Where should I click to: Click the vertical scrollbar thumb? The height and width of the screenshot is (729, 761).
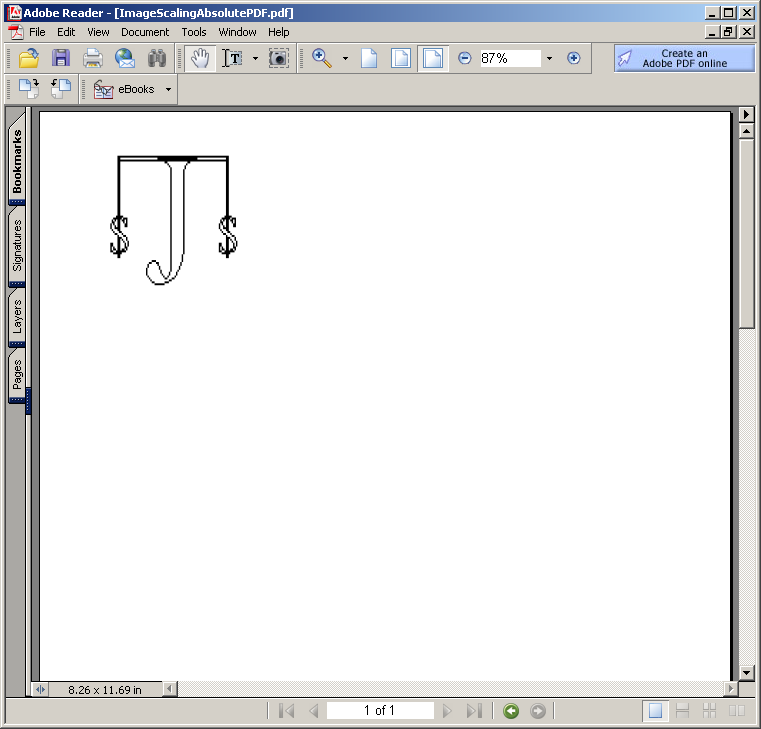click(746, 233)
